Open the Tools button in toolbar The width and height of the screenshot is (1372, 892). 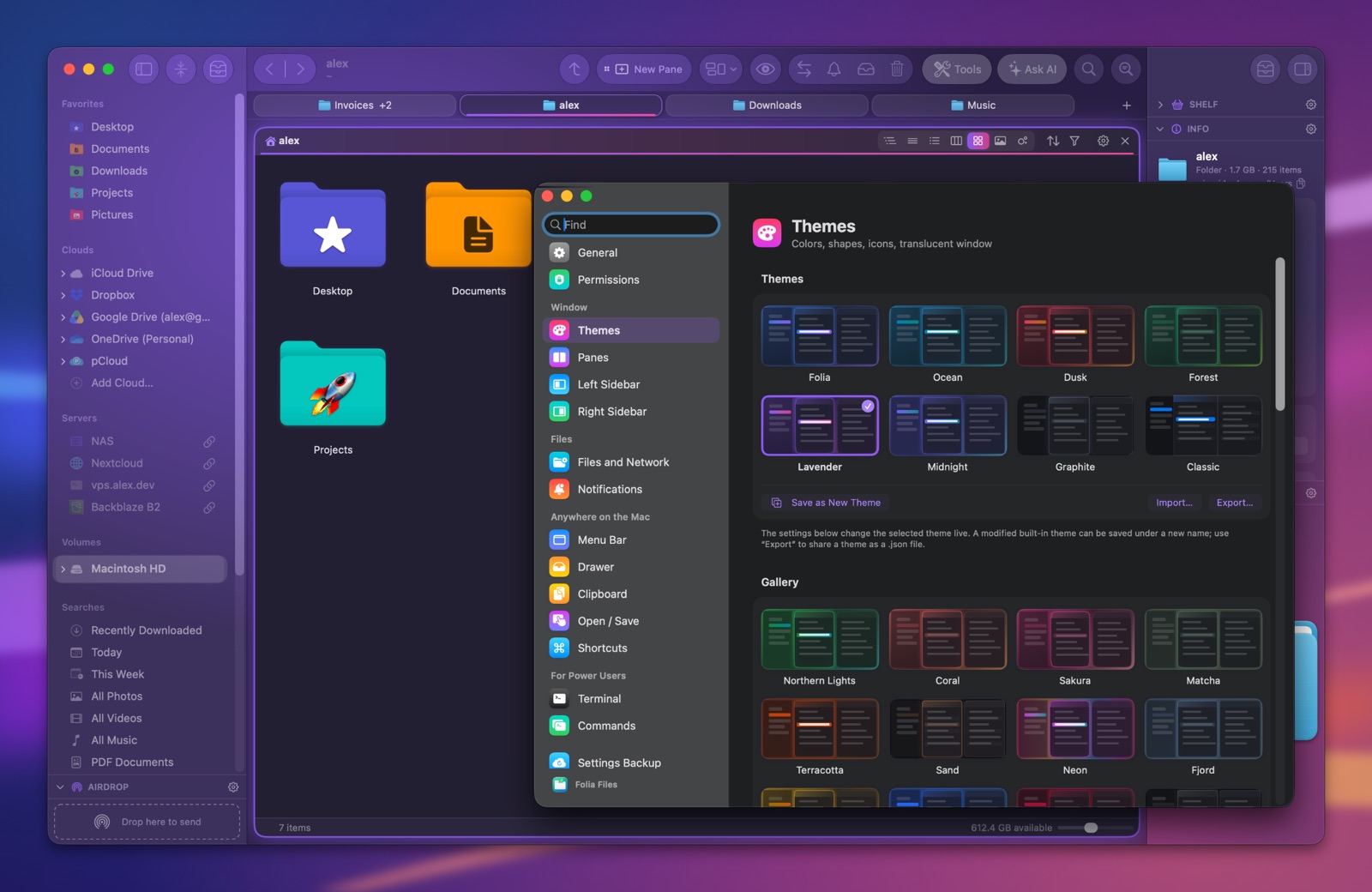point(957,69)
